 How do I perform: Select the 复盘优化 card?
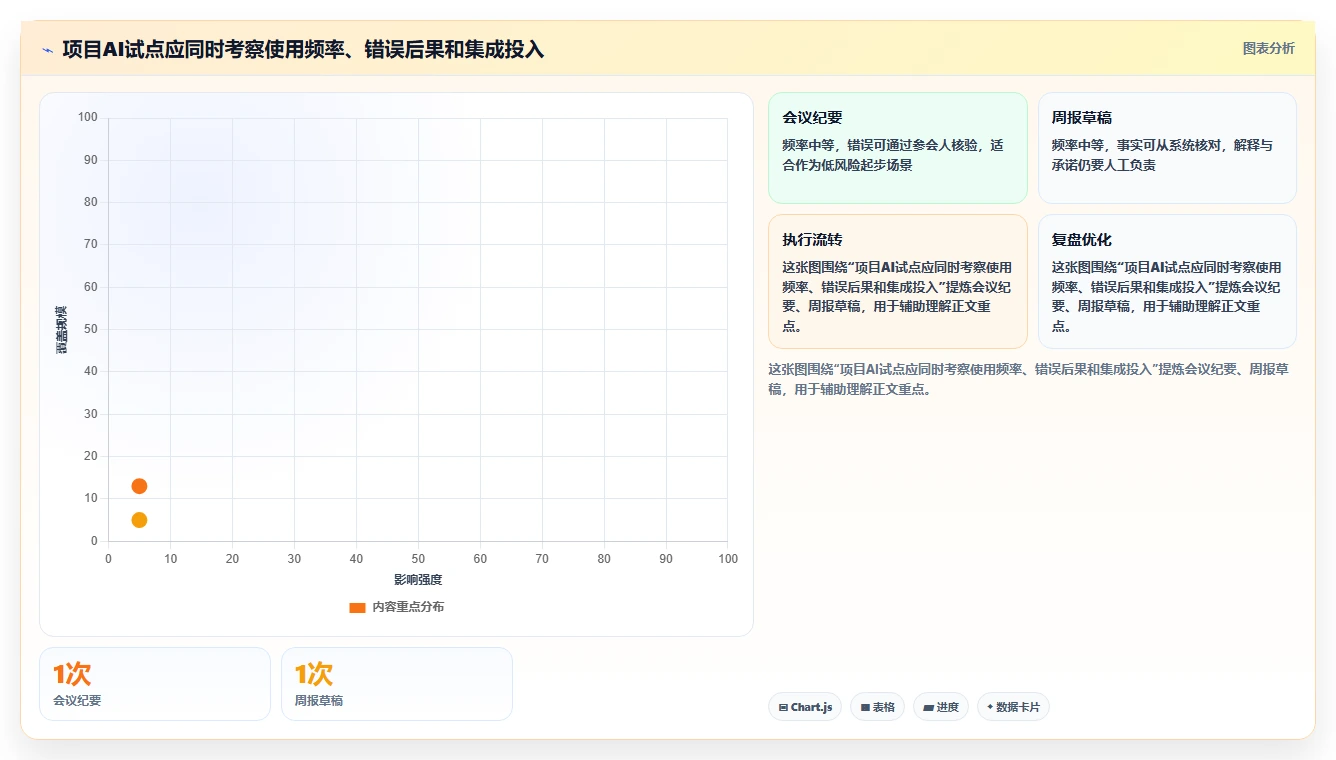[1167, 281]
